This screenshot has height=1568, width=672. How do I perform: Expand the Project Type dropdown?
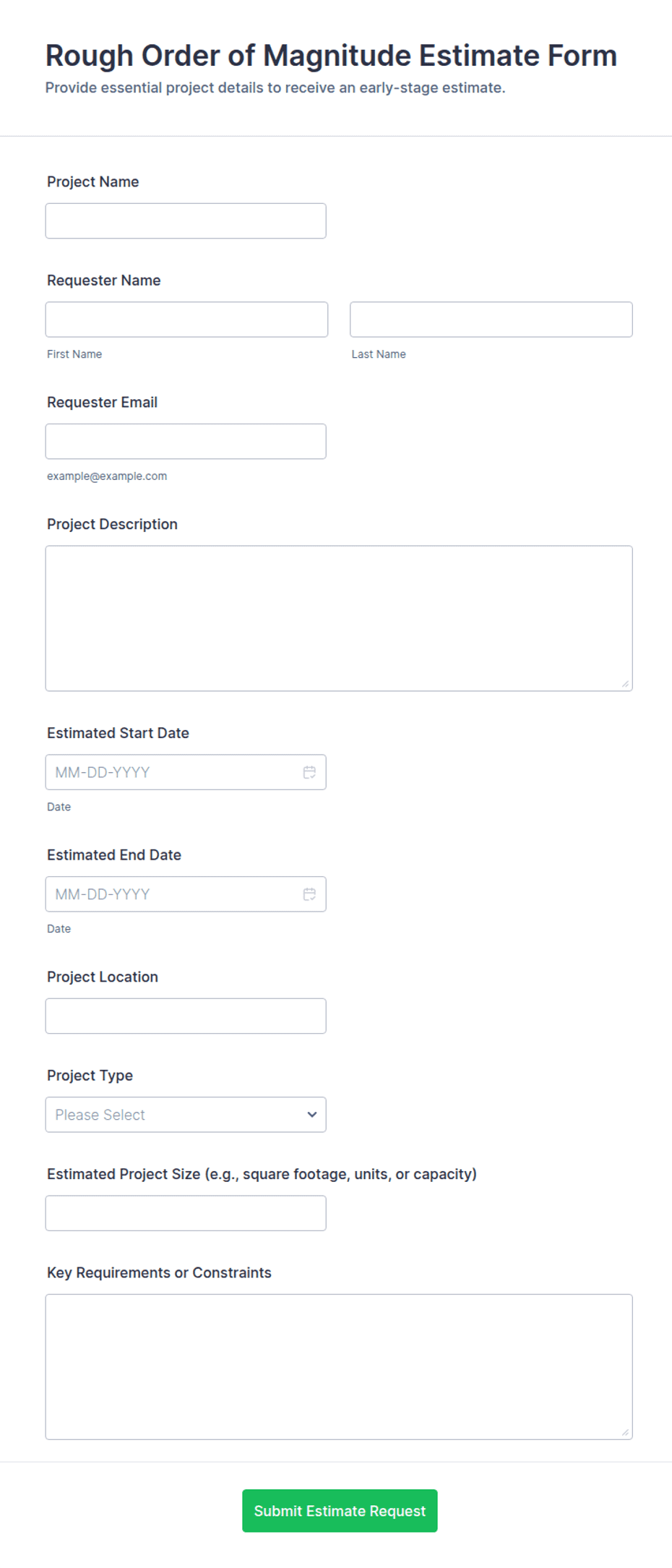(186, 1115)
